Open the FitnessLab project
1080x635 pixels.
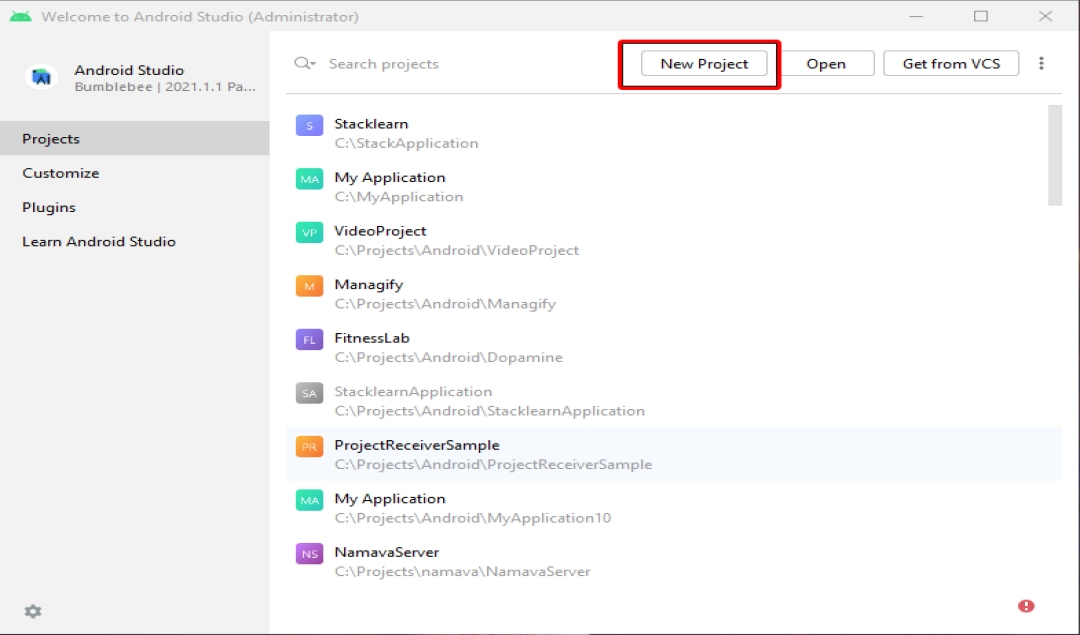click(x=674, y=347)
